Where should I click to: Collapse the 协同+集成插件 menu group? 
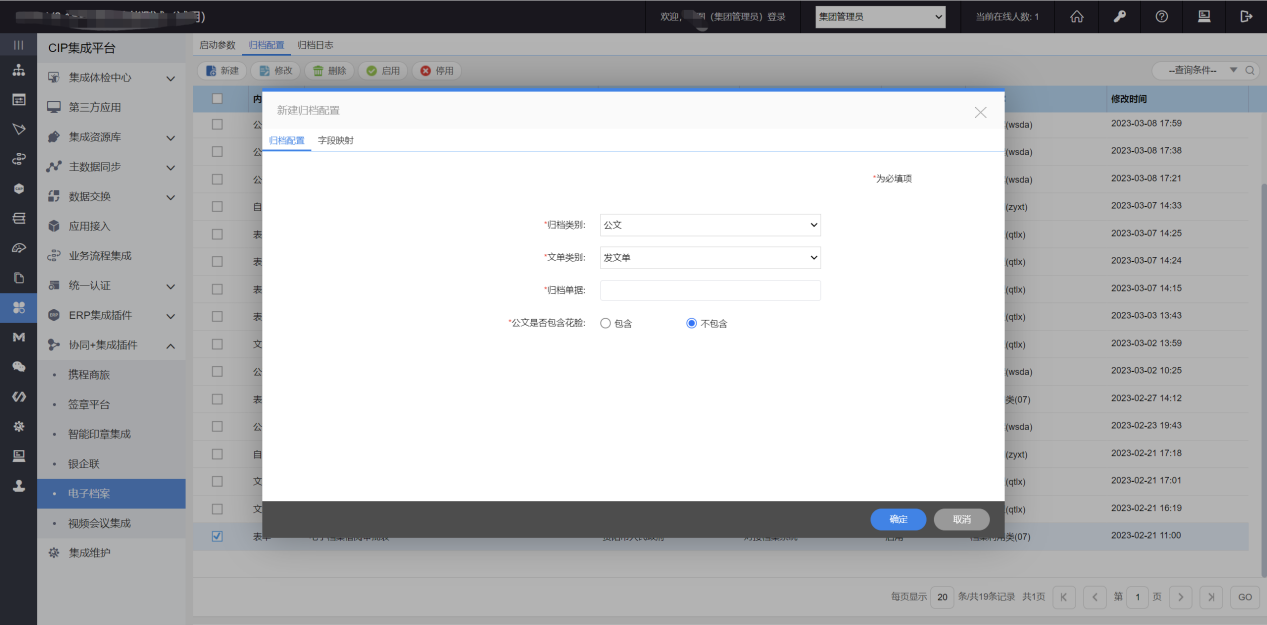tap(170, 345)
